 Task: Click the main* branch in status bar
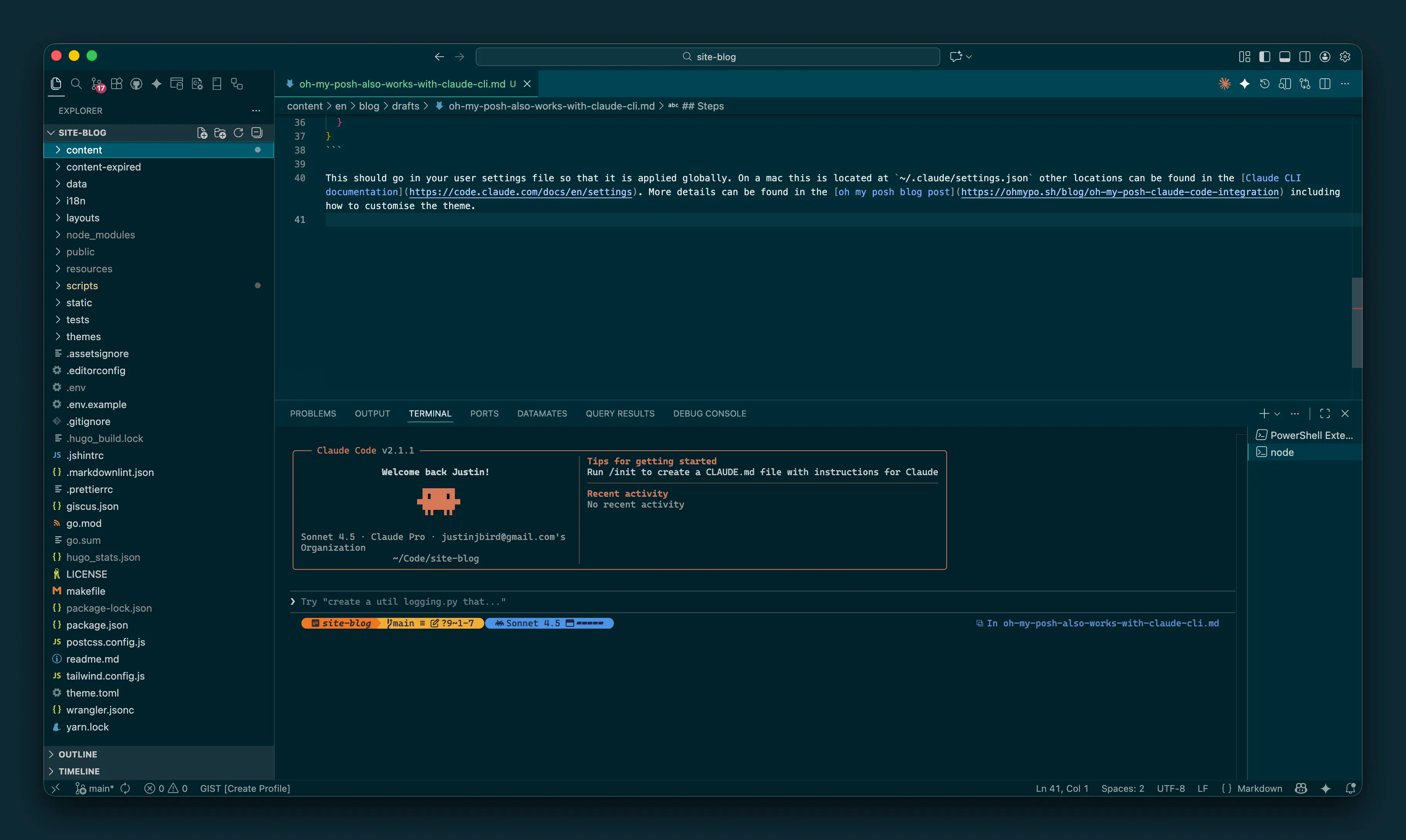click(x=95, y=788)
